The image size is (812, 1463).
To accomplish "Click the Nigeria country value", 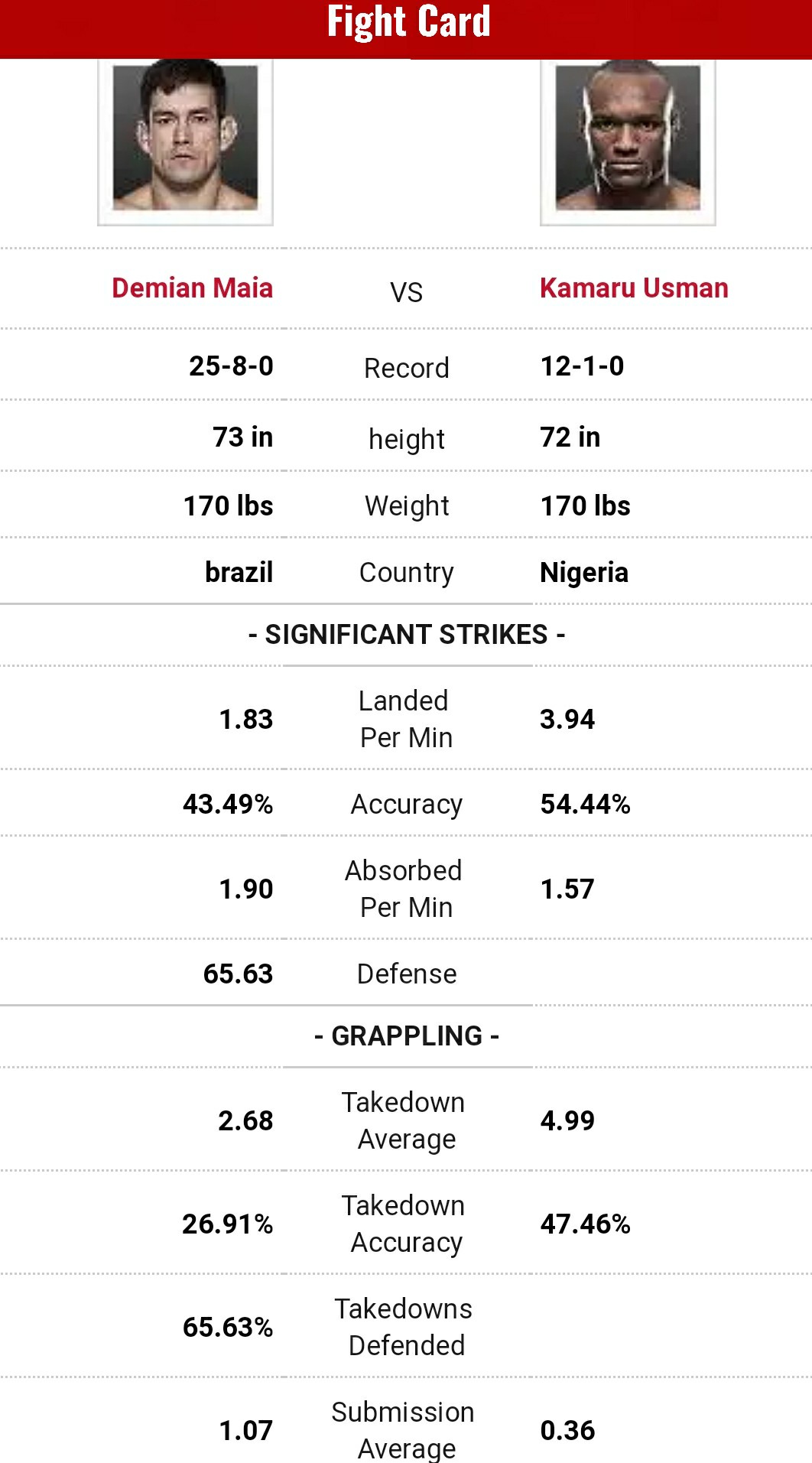I will click(584, 573).
